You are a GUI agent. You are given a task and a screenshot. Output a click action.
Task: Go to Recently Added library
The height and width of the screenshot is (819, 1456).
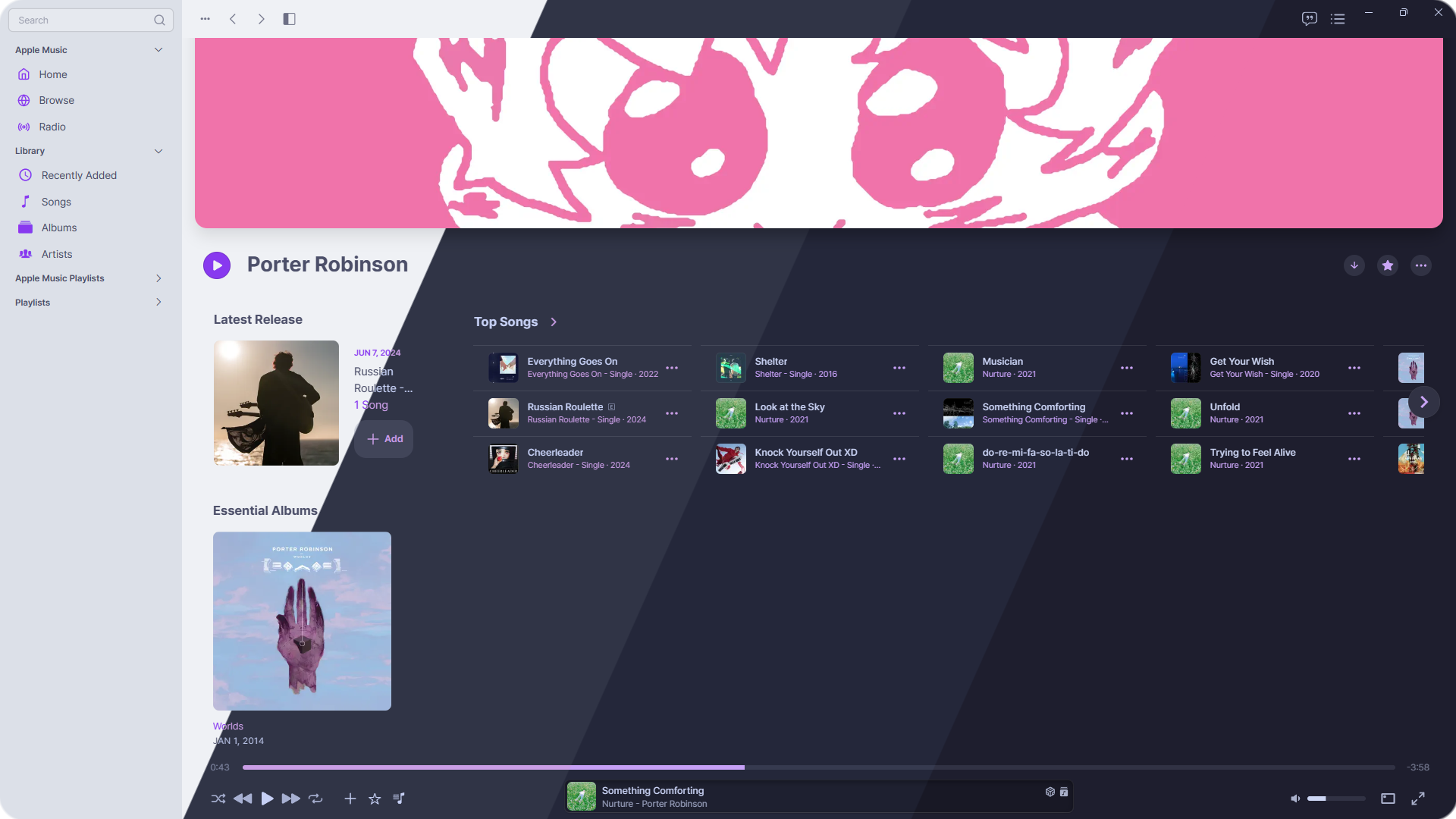point(79,175)
